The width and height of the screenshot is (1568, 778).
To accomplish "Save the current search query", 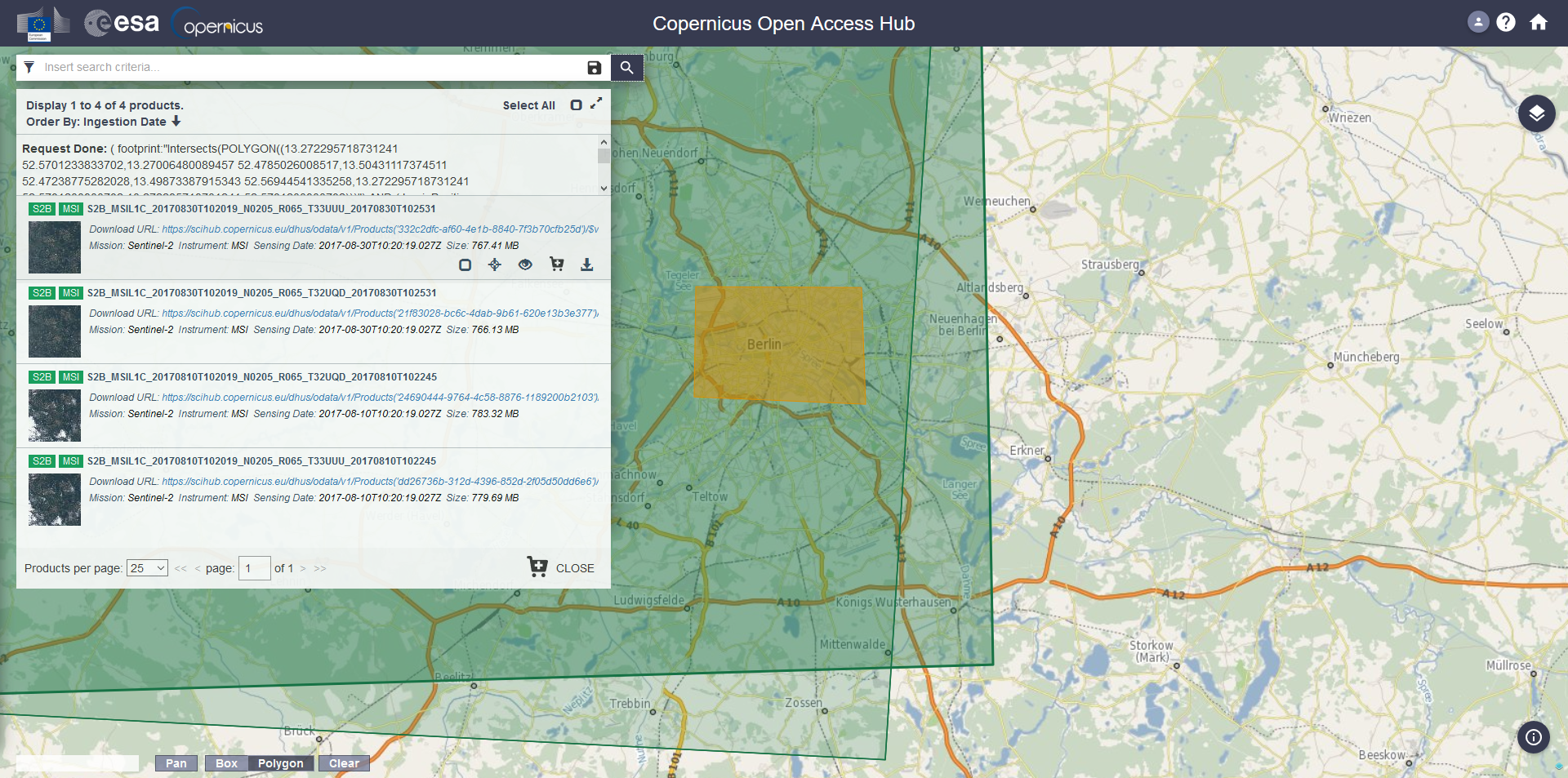I will (595, 68).
